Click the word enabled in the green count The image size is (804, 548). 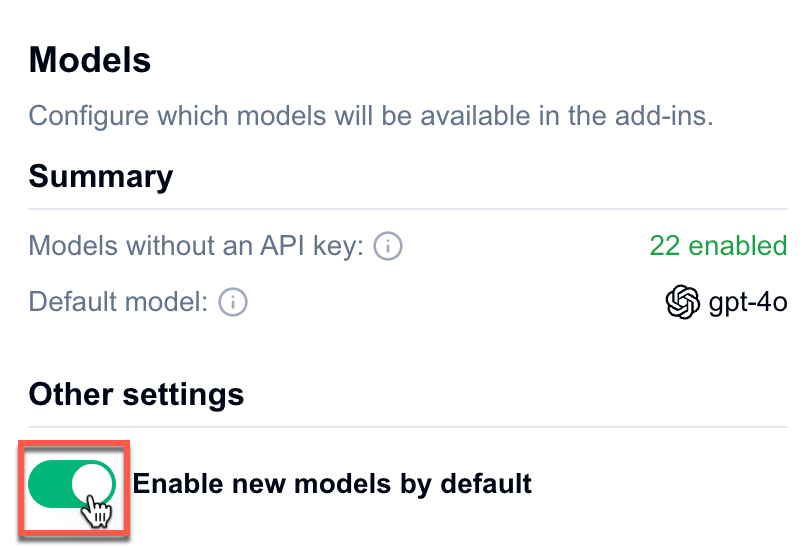pyautogui.click(x=739, y=246)
